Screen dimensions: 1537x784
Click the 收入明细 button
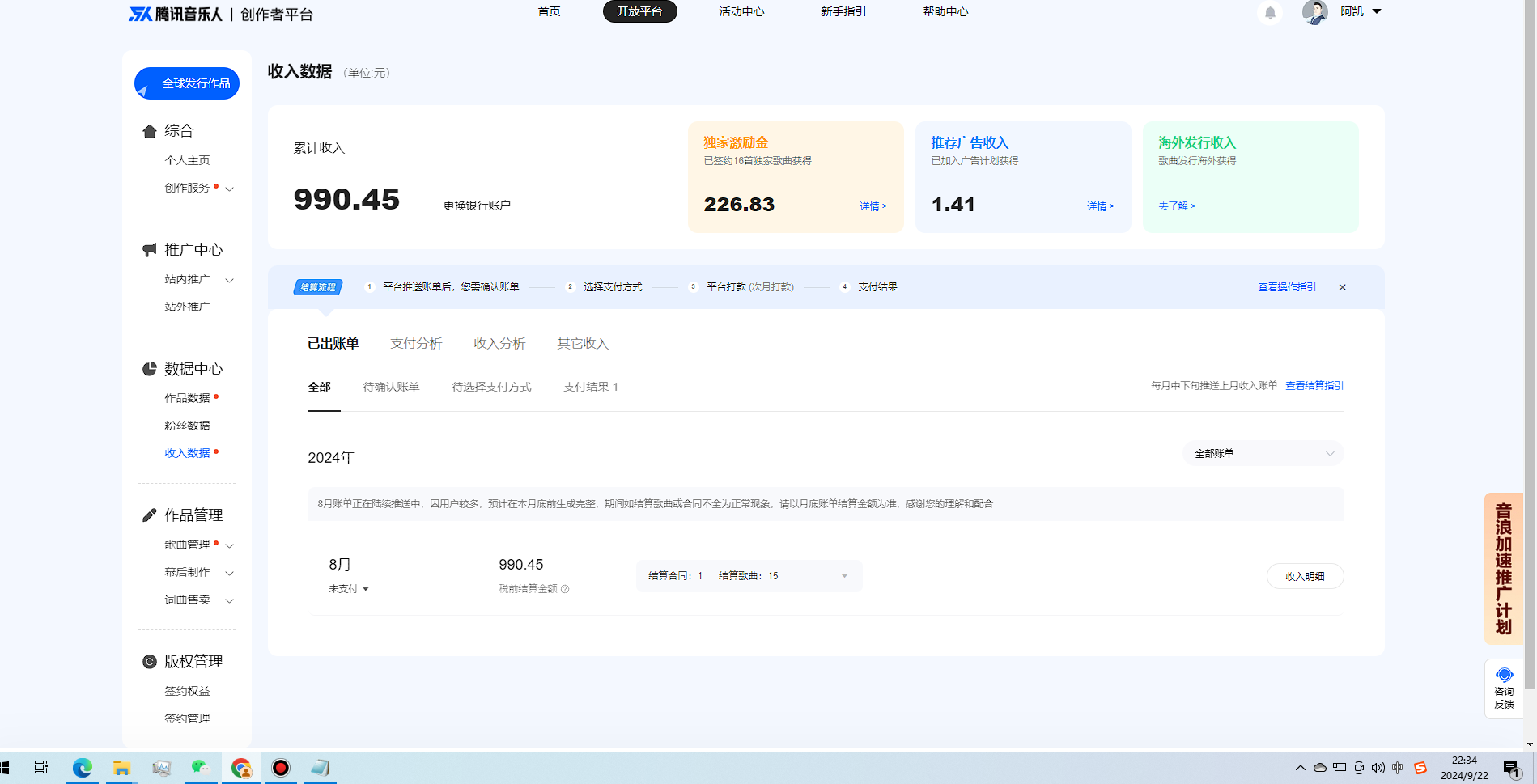(1304, 575)
